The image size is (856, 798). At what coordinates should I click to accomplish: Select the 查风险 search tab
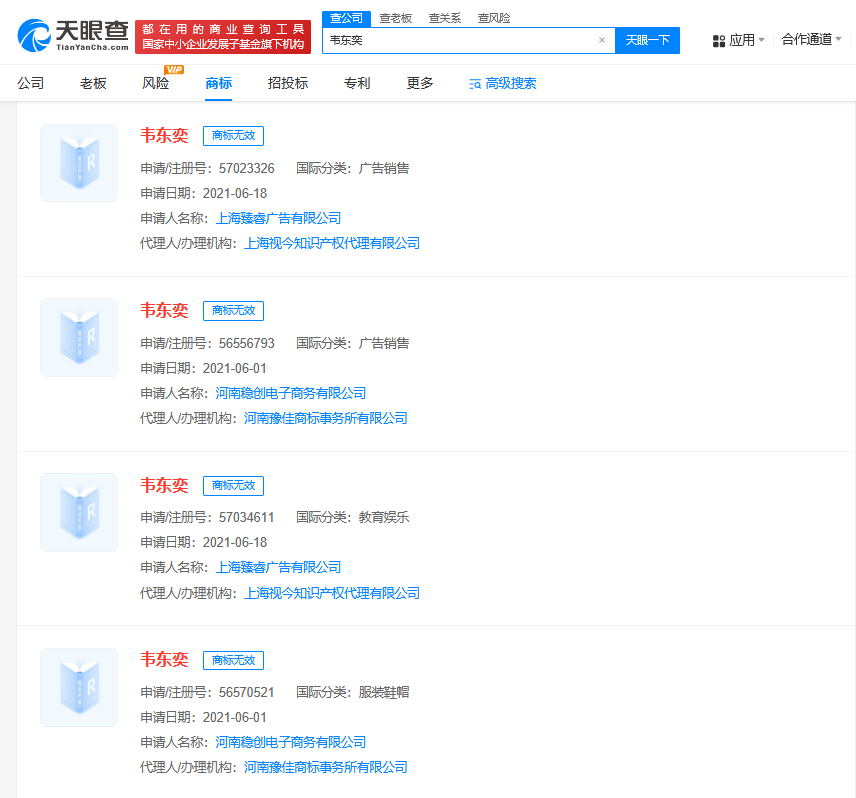(x=493, y=18)
